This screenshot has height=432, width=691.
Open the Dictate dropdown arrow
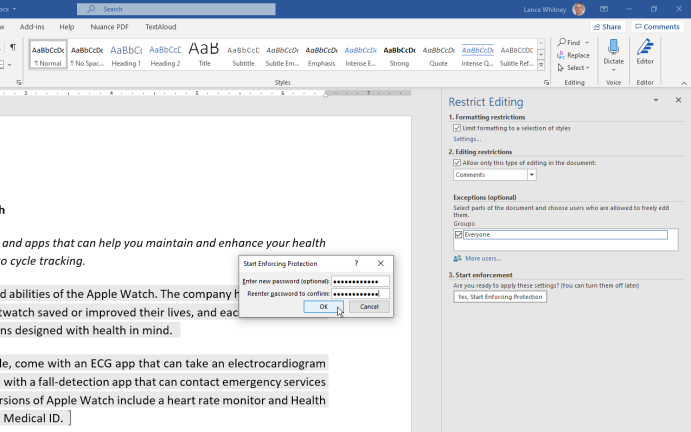[x=613, y=70]
